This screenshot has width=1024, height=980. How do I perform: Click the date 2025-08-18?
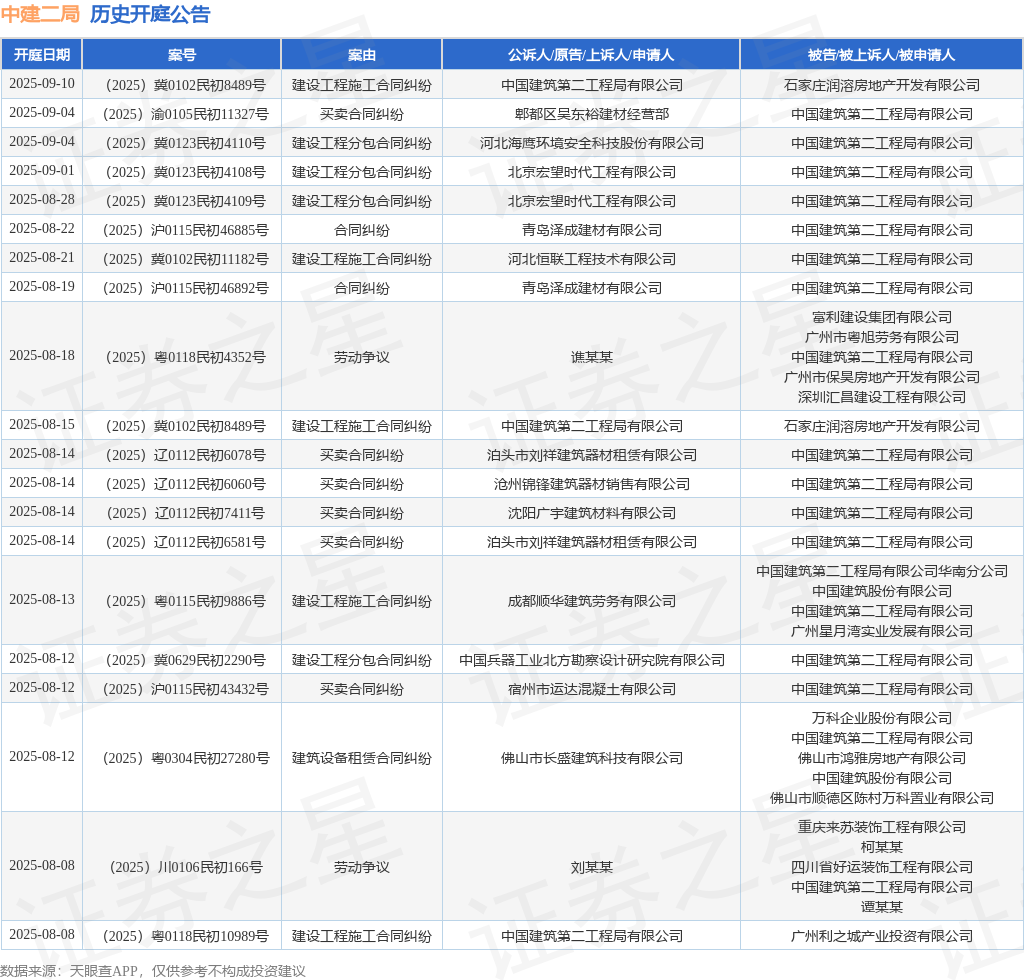click(42, 356)
